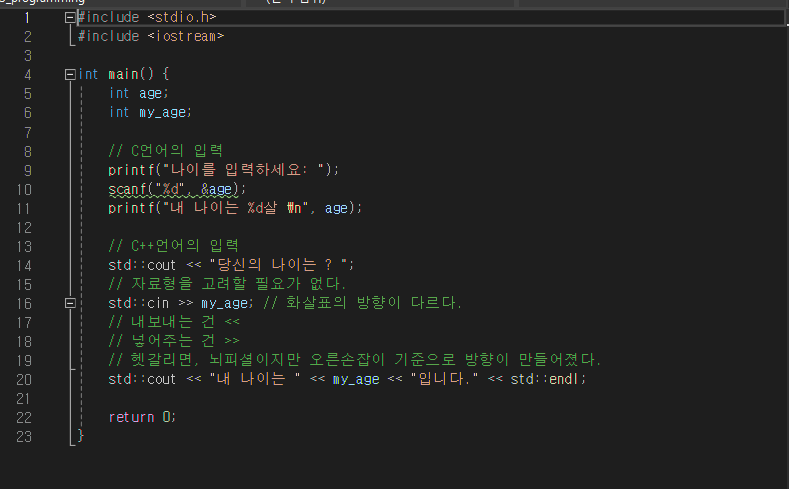Click the '"입니다."' string on line 20
Screen dimensions: 789x489
(x=444, y=379)
